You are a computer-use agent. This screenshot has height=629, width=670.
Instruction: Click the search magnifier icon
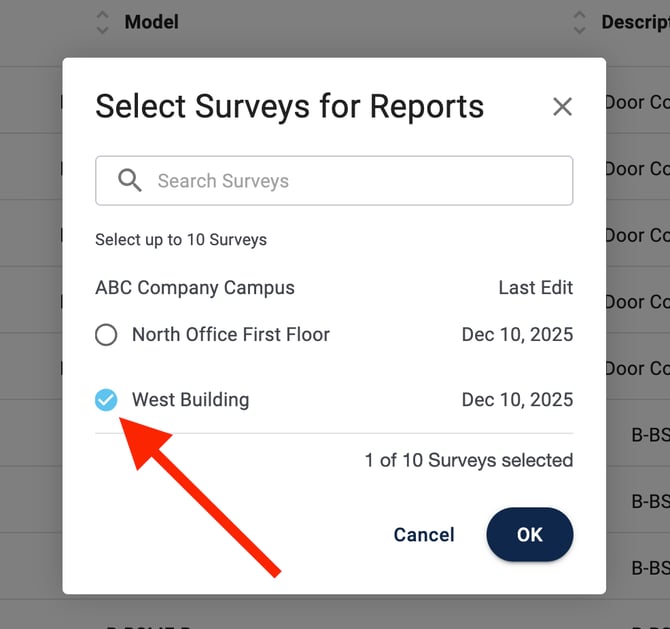(x=130, y=181)
